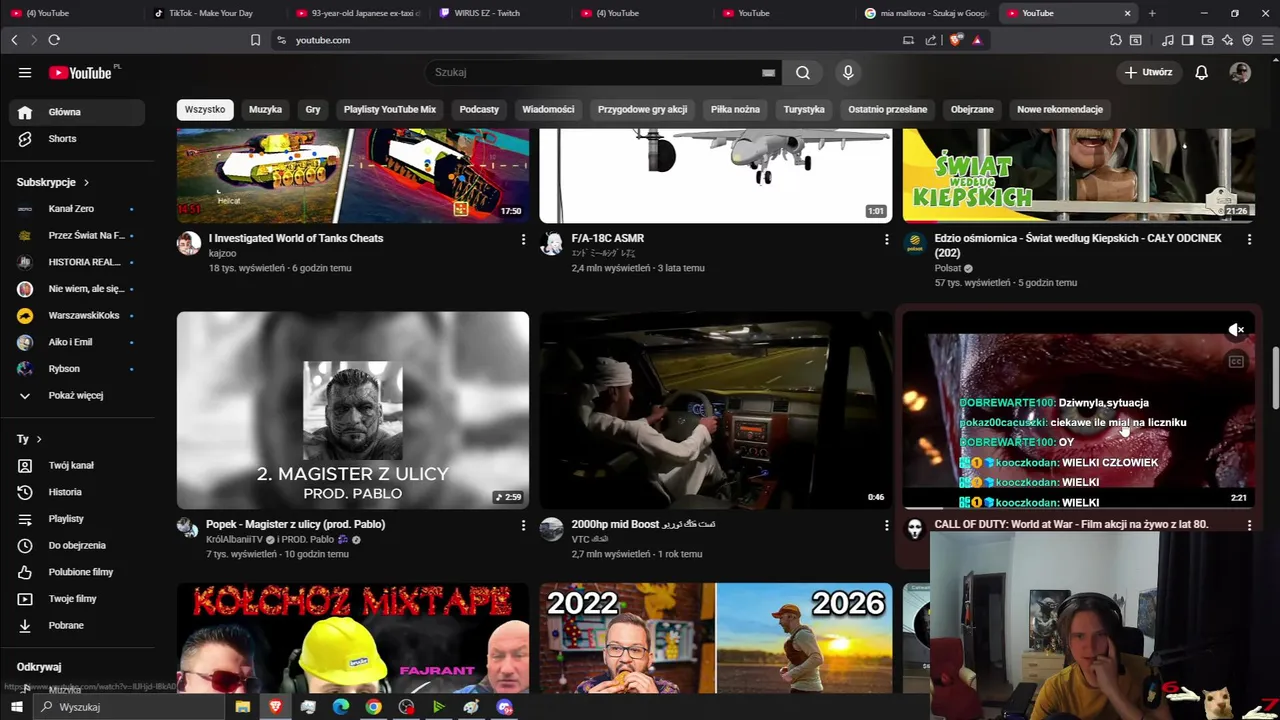Open Historia in the sidebar

point(78,492)
